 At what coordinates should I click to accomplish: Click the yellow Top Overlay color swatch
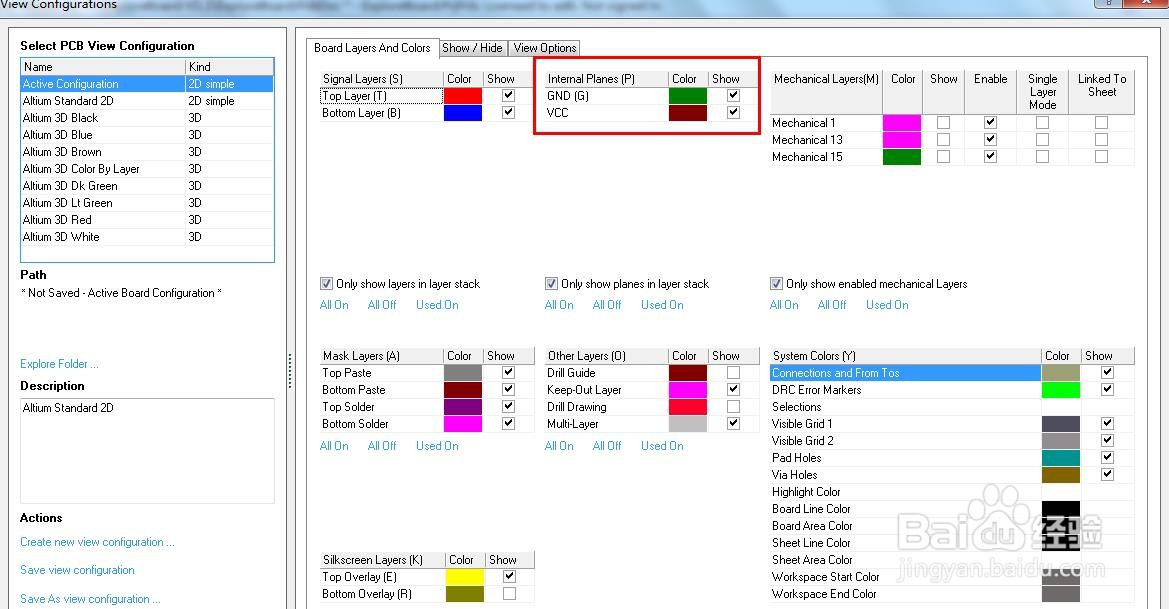tap(464, 577)
